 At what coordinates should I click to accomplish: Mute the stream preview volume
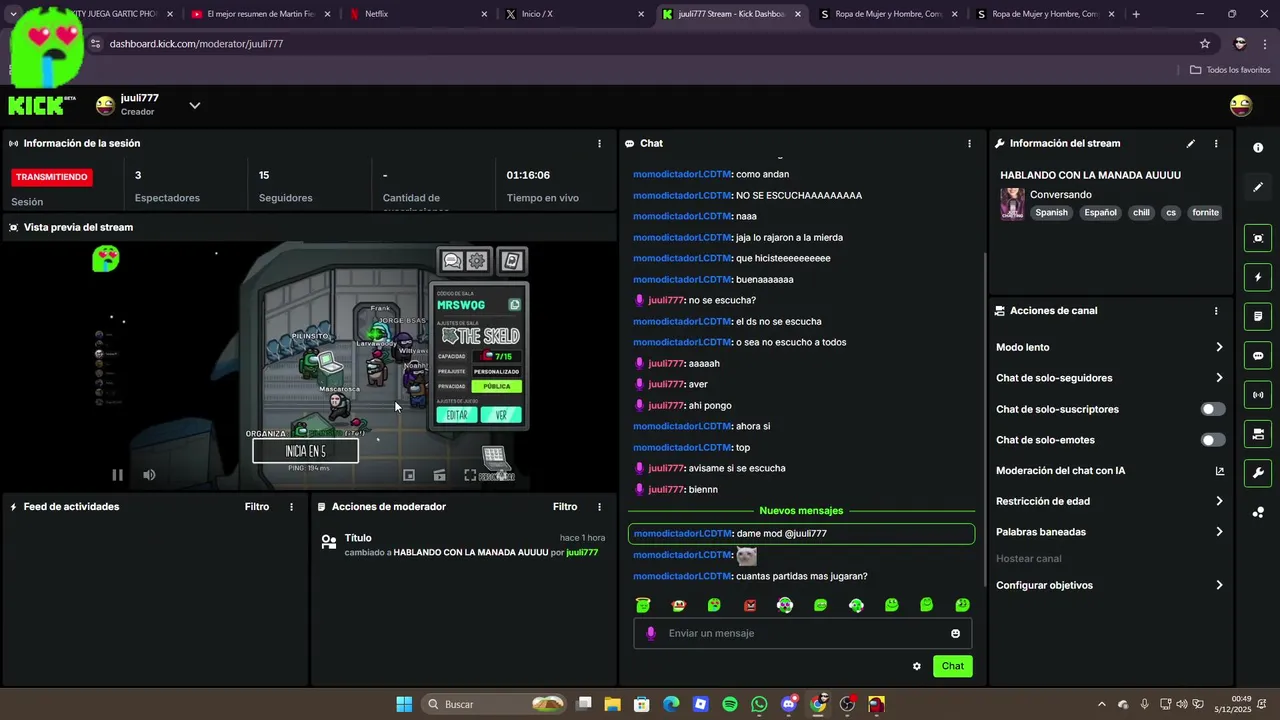tap(149, 475)
